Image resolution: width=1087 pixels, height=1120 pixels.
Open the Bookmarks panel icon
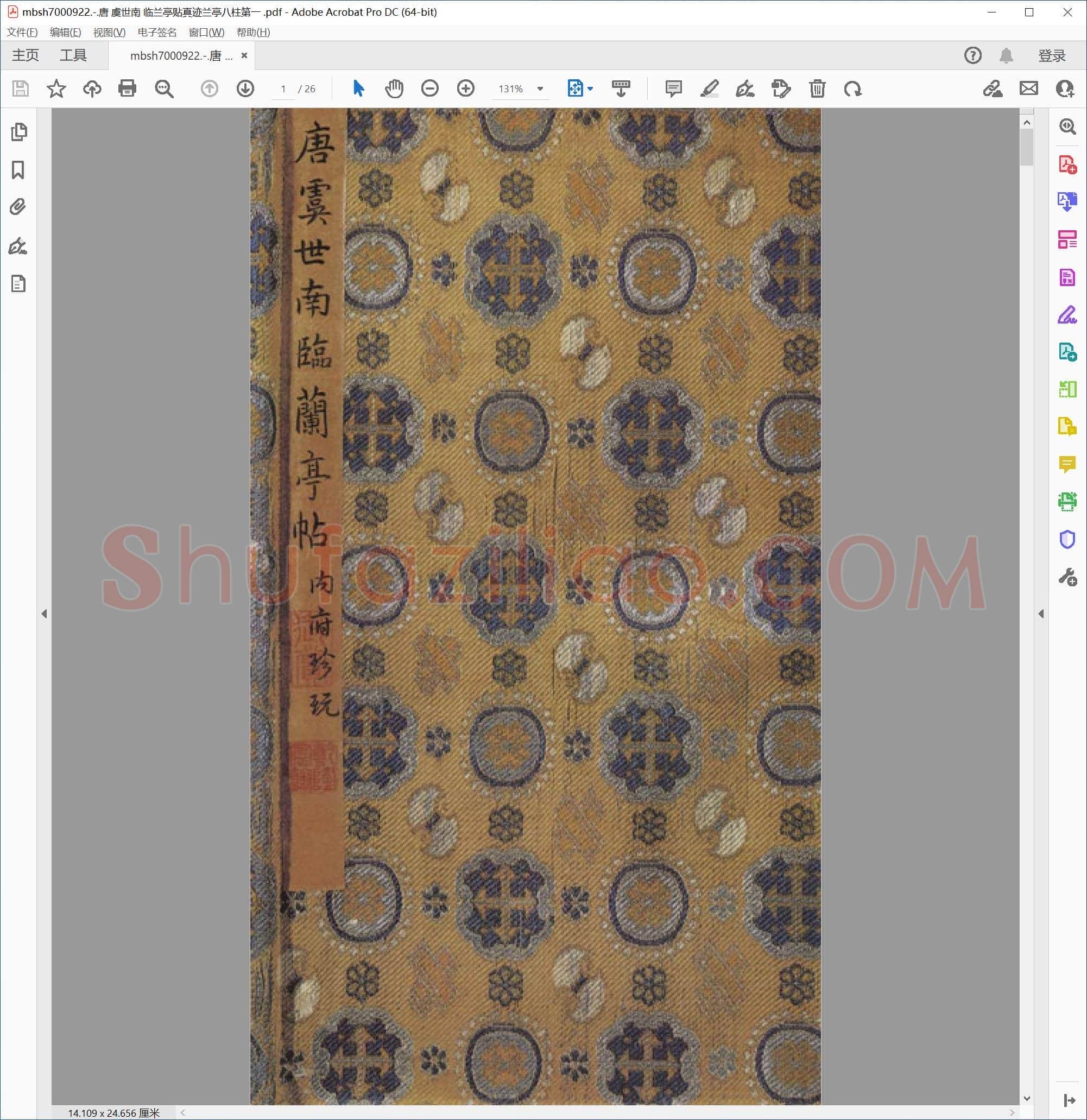(x=18, y=170)
